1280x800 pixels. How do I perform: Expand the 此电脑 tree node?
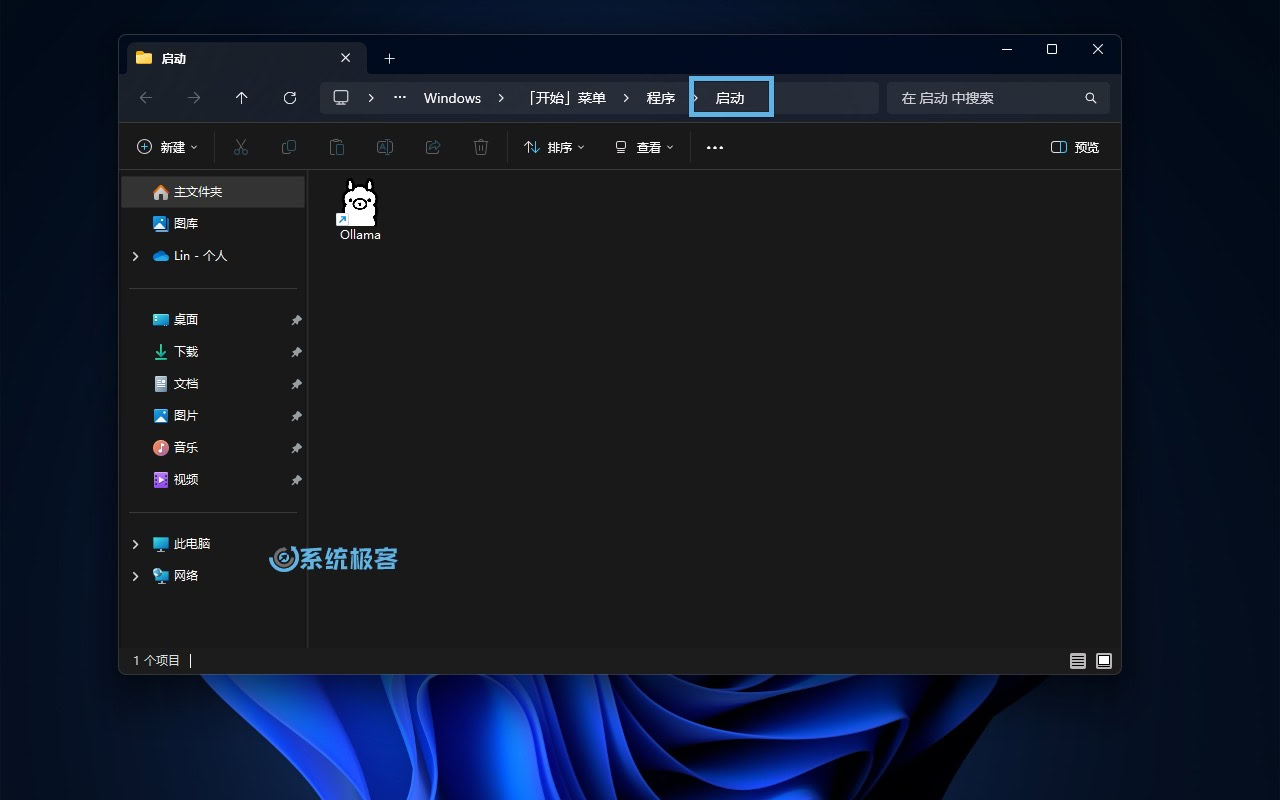pyautogui.click(x=136, y=544)
